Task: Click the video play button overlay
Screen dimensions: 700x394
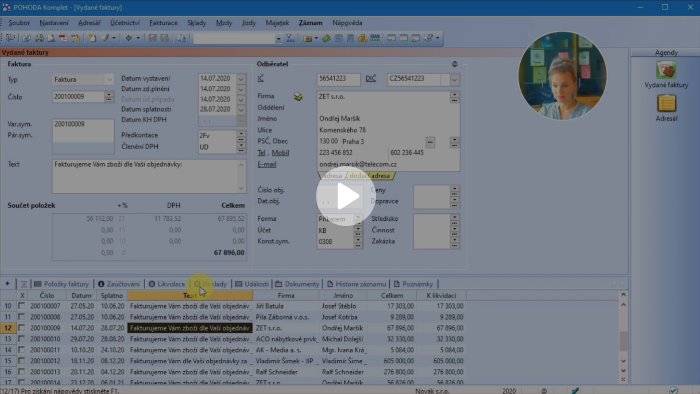Action: click(346, 197)
